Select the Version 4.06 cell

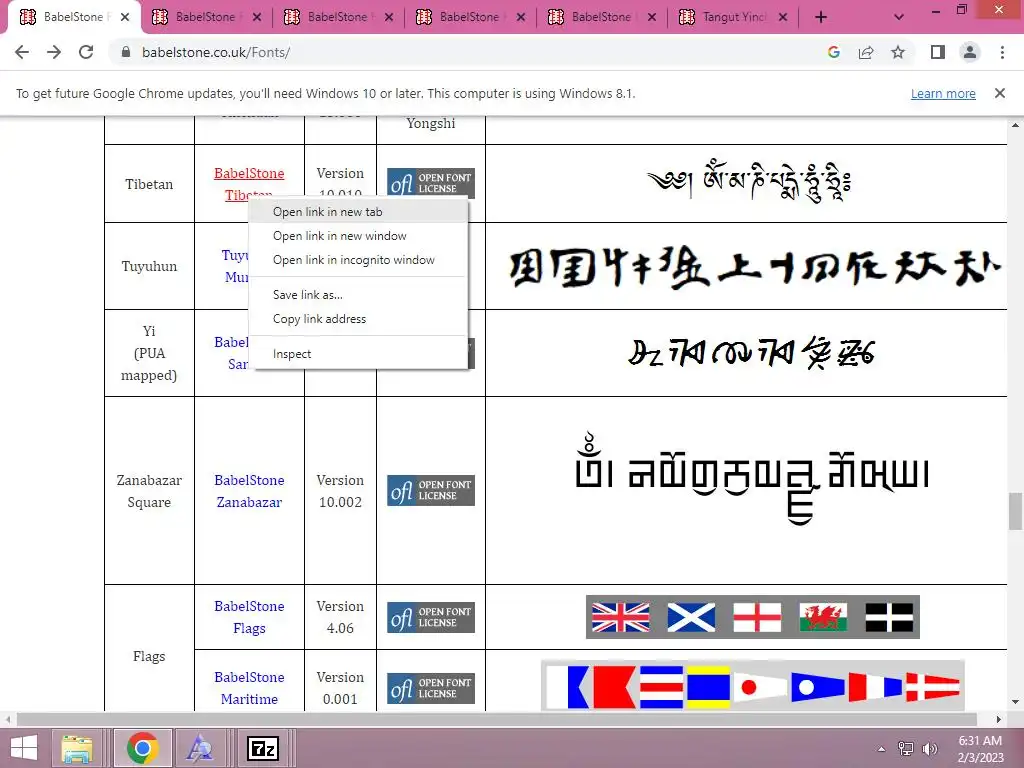[340, 617]
